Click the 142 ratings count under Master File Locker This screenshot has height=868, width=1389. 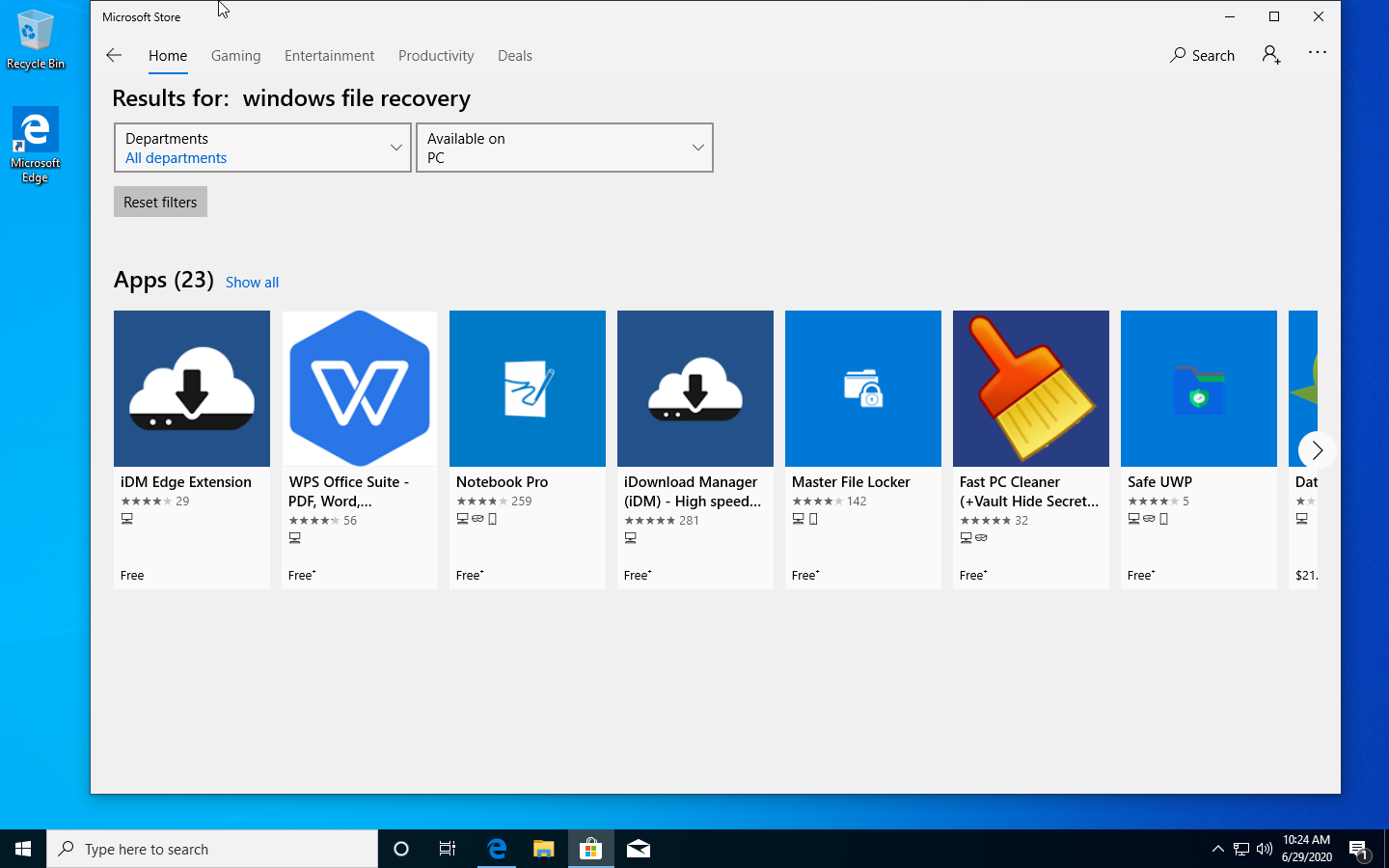857,502
